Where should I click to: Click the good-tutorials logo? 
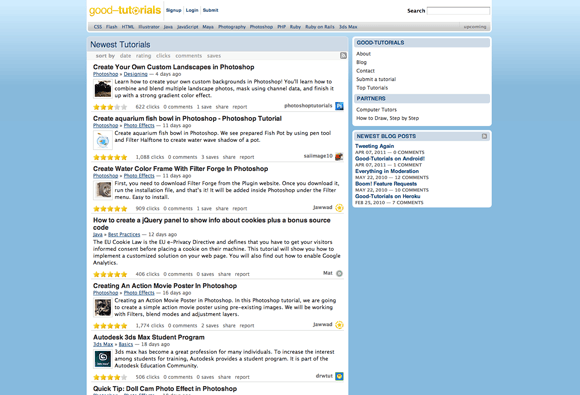pyautogui.click(x=125, y=10)
